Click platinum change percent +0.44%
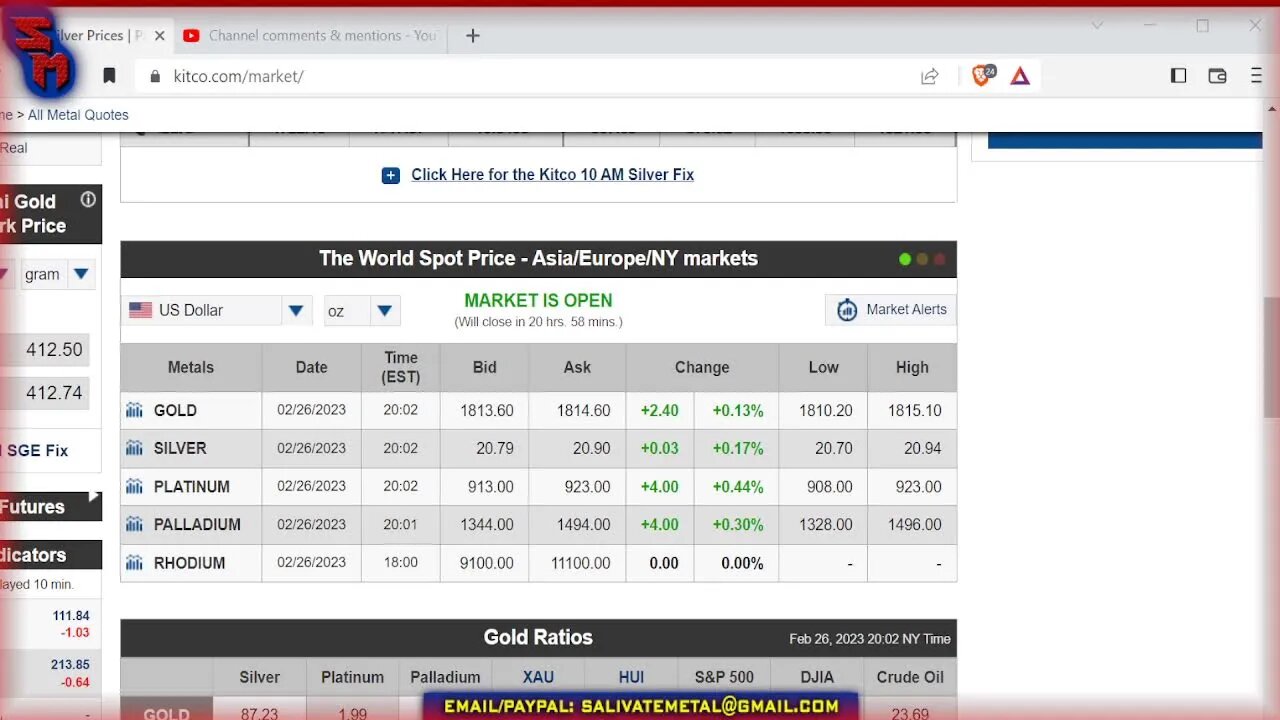The image size is (1280, 720). tap(738, 487)
